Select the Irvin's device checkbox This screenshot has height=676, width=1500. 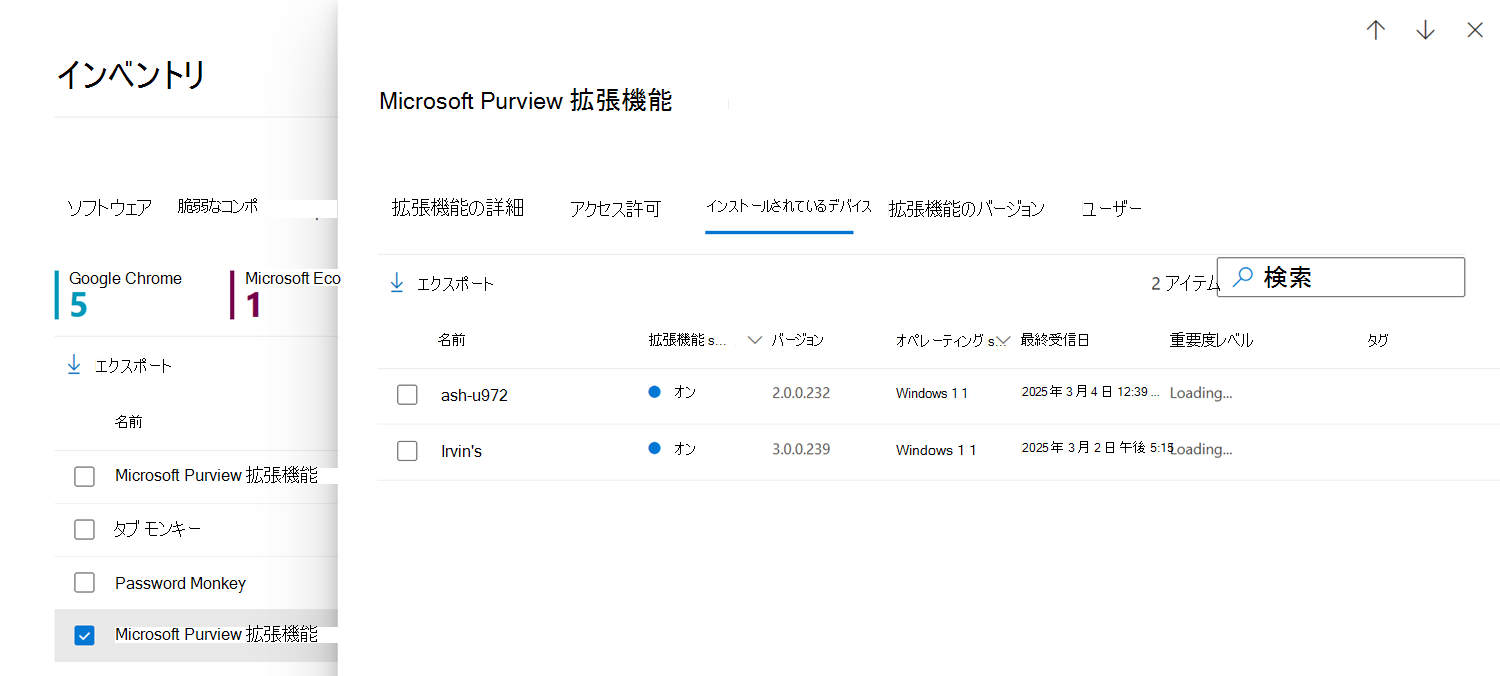[x=407, y=451]
